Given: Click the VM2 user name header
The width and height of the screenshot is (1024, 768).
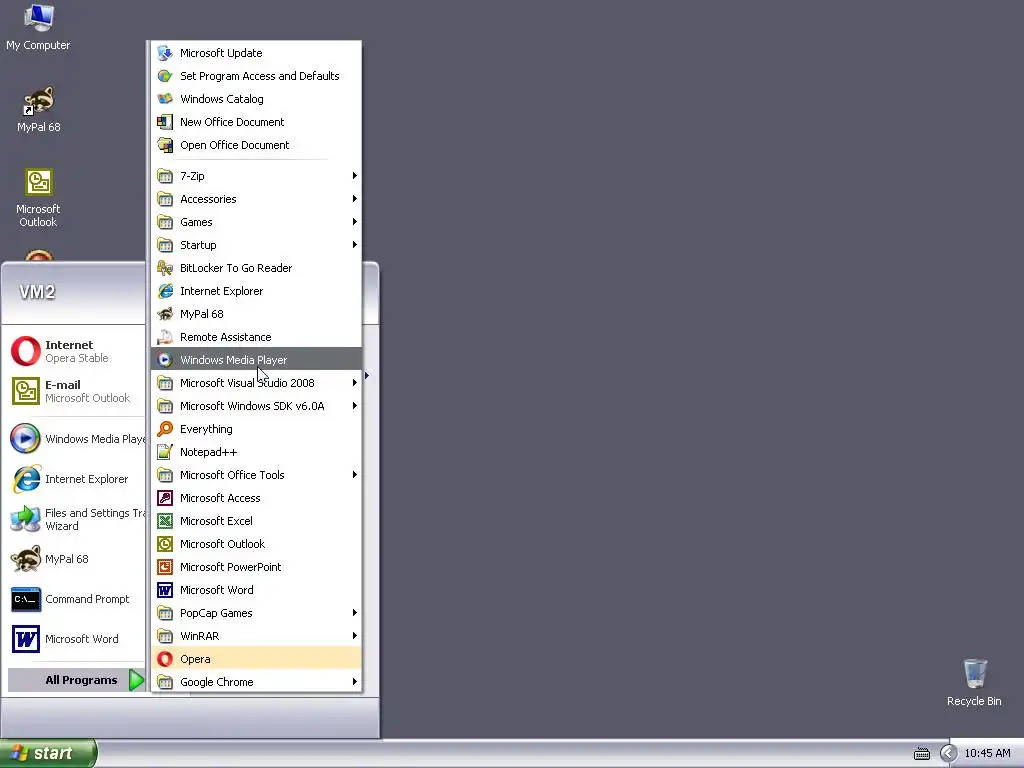Looking at the screenshot, I should (37, 292).
